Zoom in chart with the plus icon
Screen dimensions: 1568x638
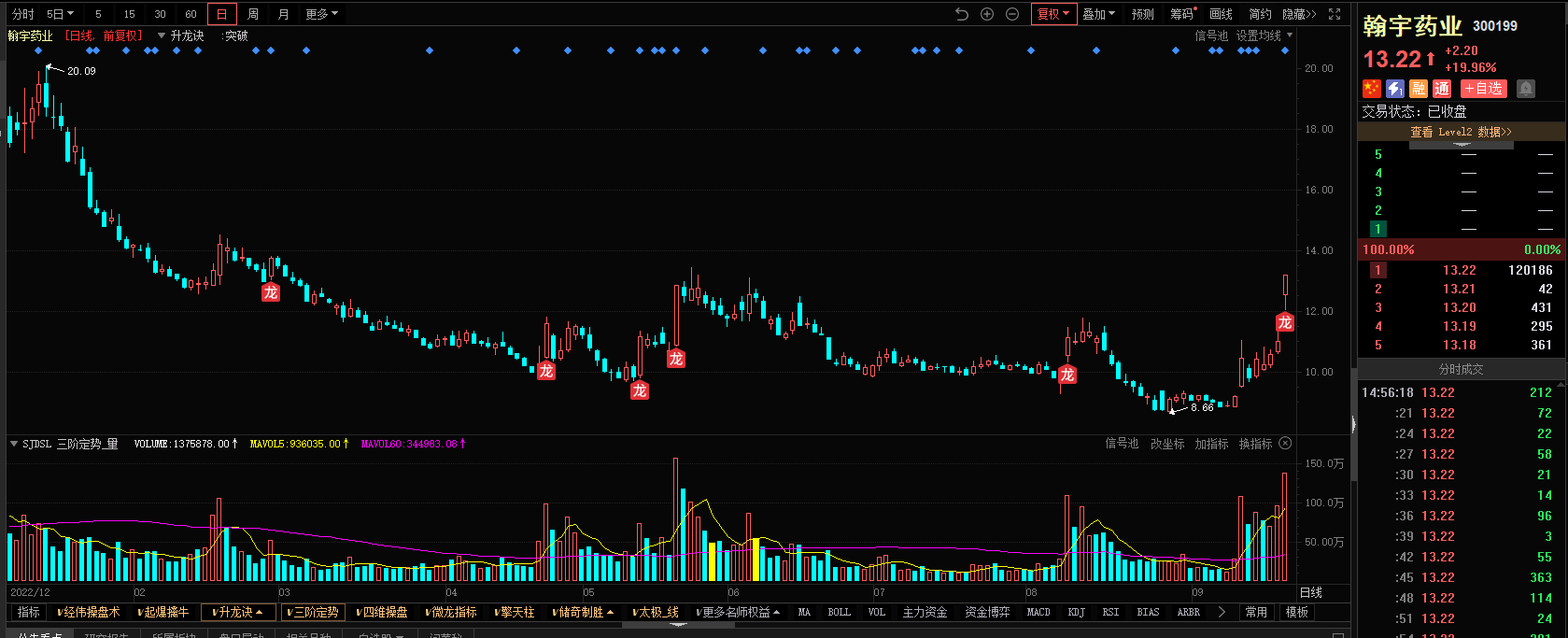tap(987, 14)
